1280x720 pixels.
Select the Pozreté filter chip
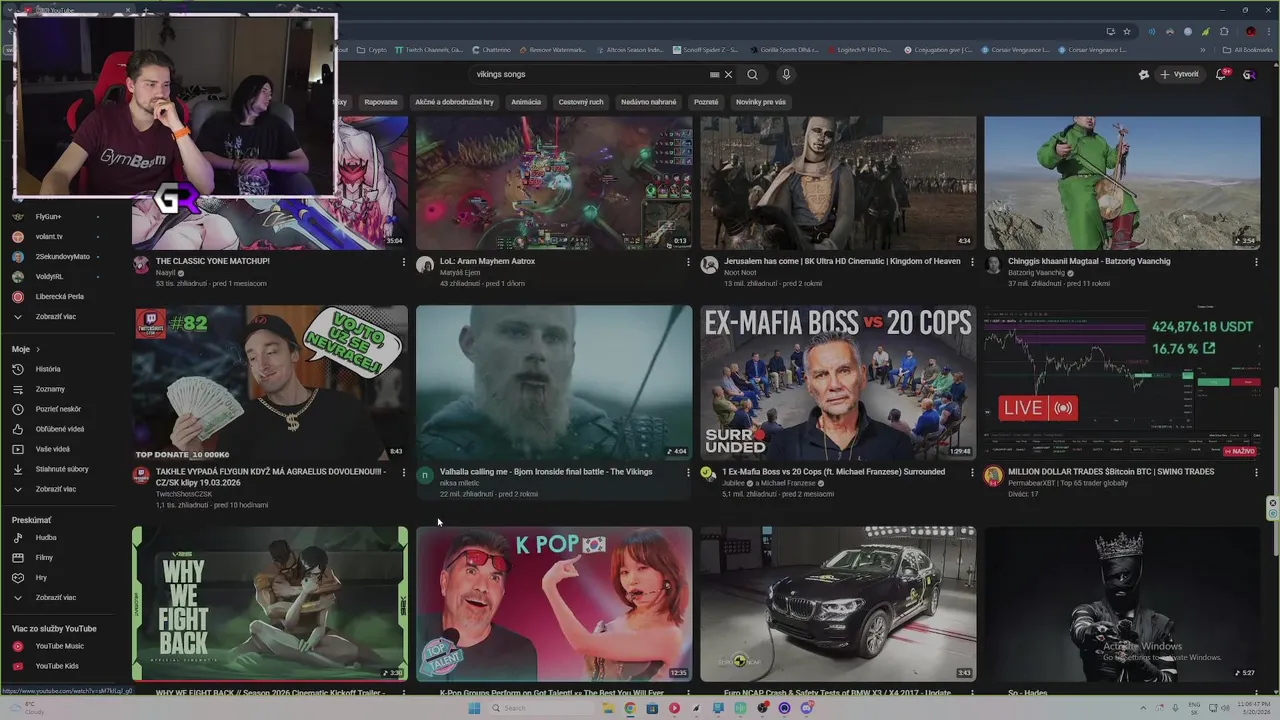706,102
